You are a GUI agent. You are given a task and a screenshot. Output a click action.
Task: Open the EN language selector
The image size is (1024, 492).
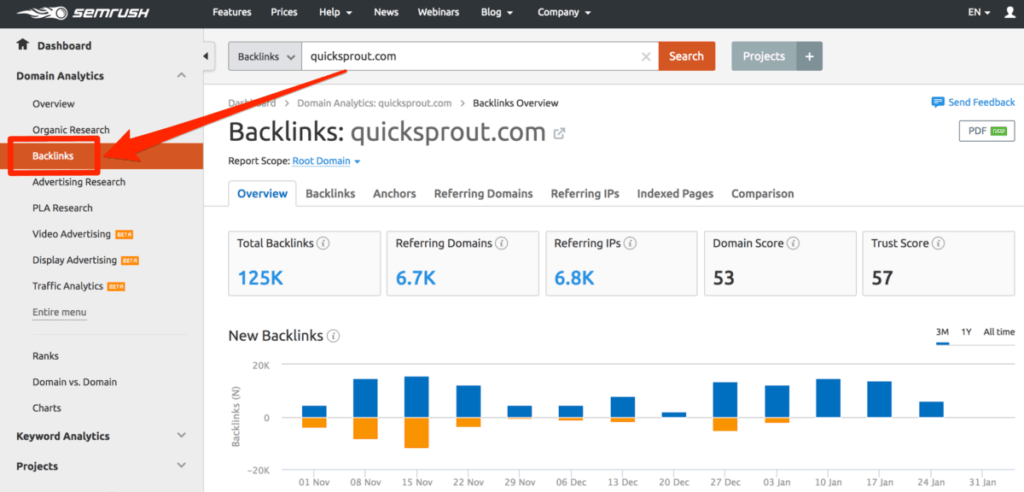point(979,12)
